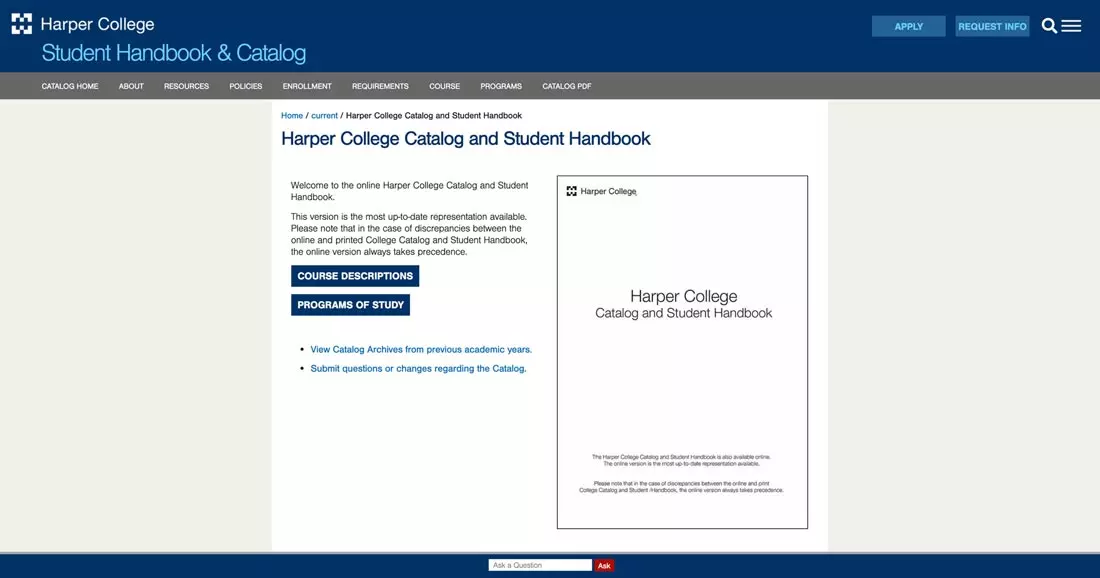The image size is (1100, 578).
Task: Open the hamburger navigation menu
Action: click(x=1072, y=26)
